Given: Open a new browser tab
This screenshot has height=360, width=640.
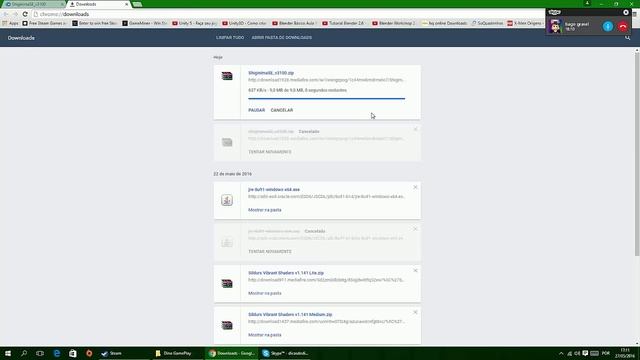Looking at the screenshot, I should click(x=138, y=4).
